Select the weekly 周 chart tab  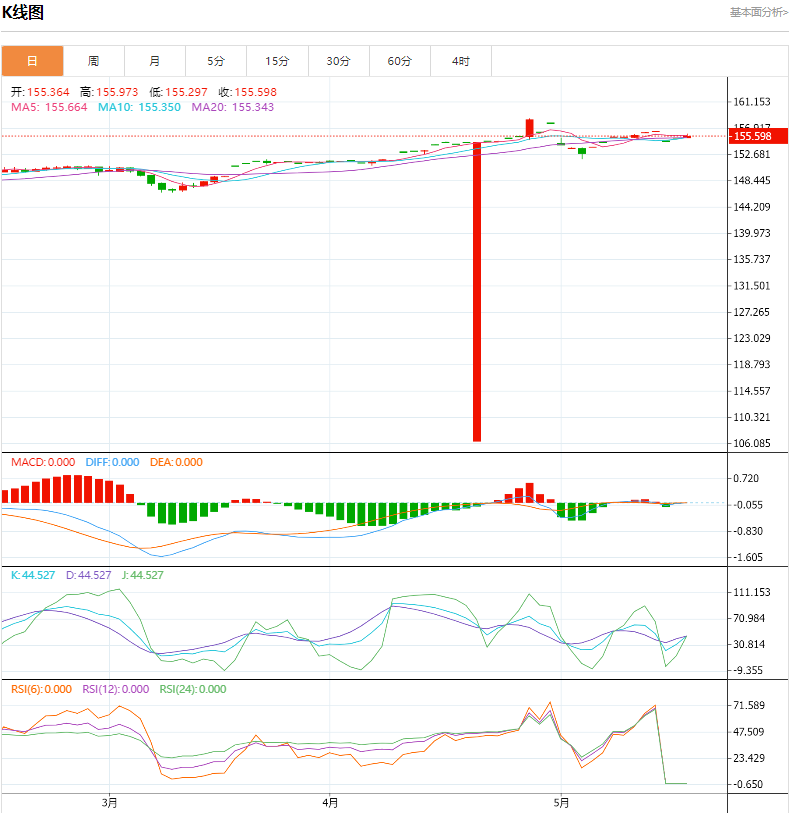[93, 61]
